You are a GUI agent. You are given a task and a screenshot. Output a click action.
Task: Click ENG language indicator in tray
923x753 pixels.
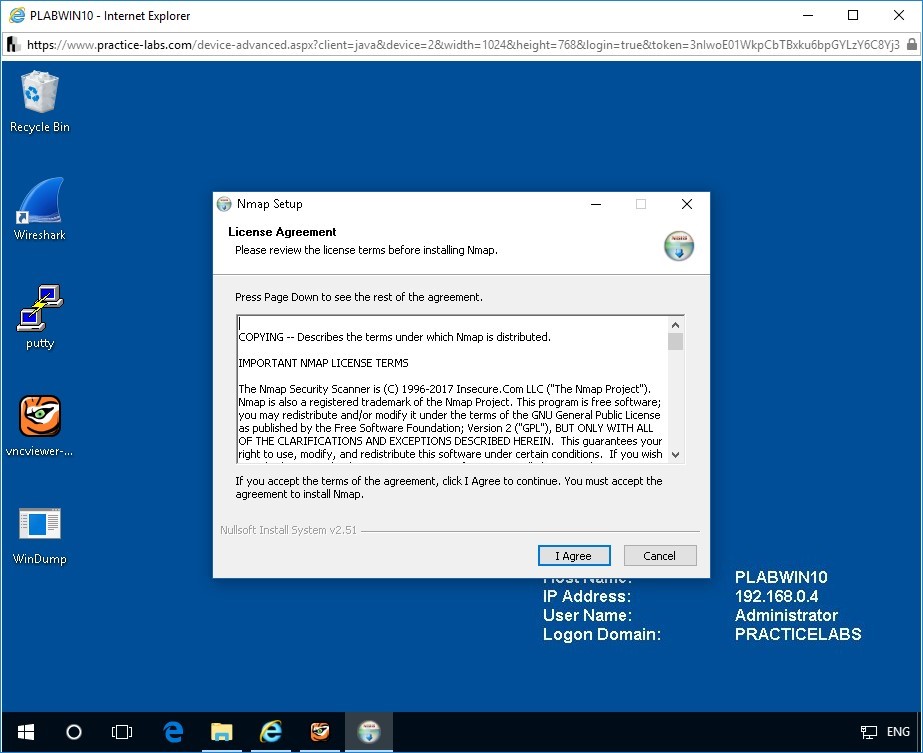pos(898,732)
